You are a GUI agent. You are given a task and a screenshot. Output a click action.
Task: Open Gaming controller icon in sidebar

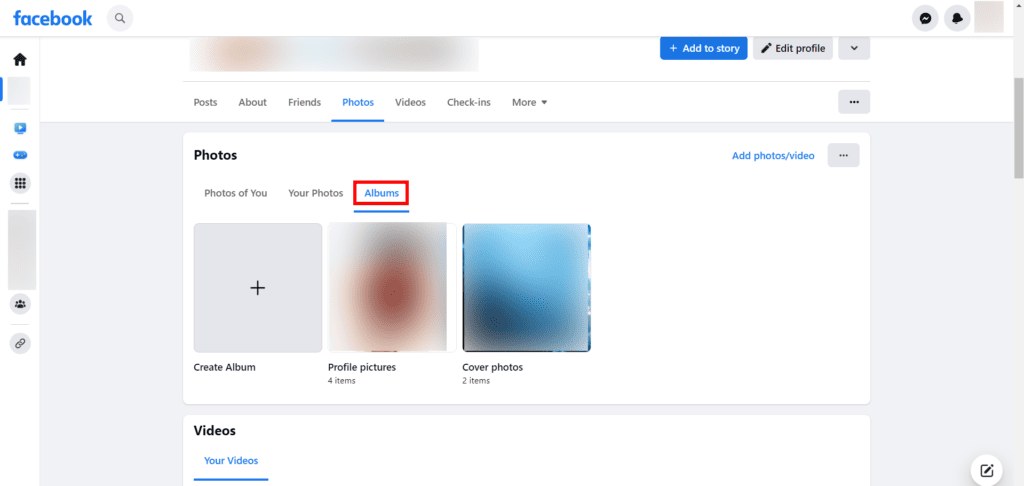tap(20, 155)
